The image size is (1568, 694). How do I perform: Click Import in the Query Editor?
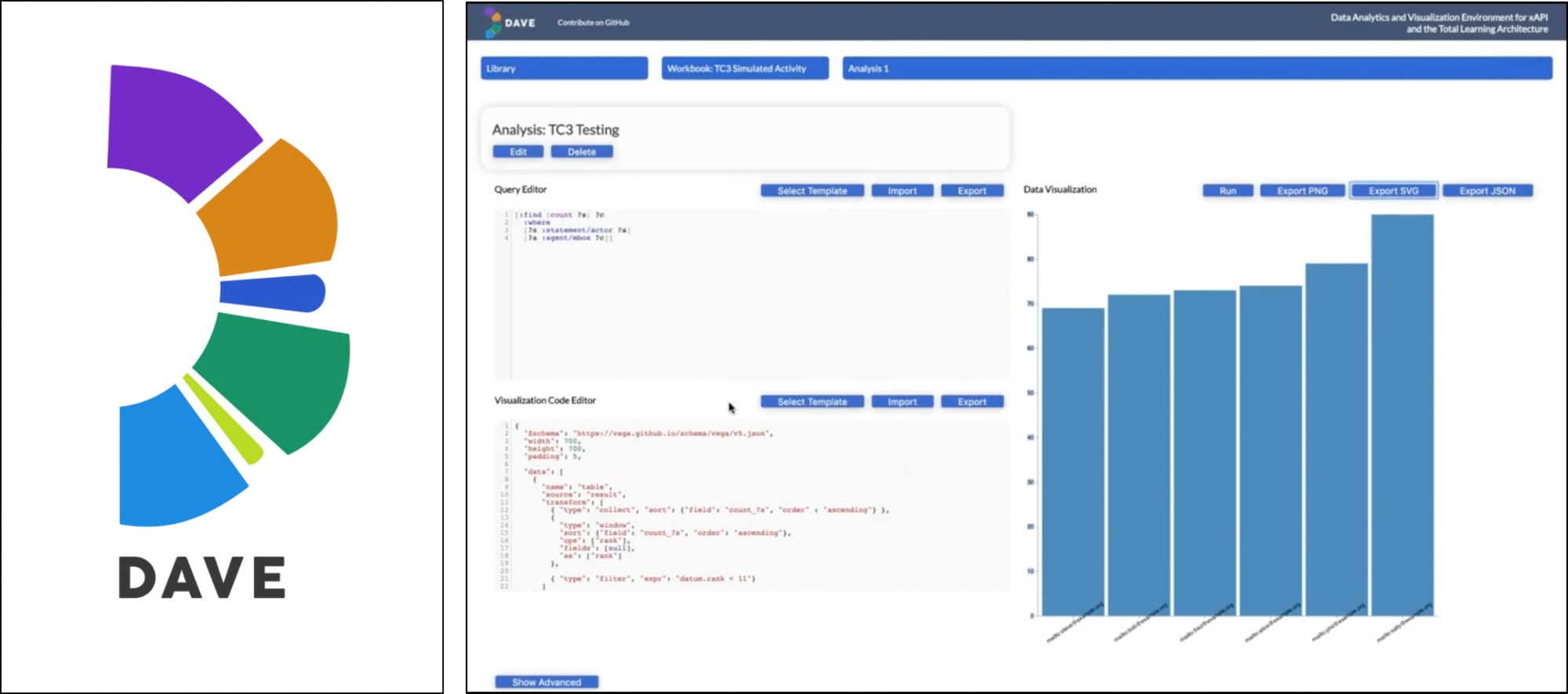point(902,191)
